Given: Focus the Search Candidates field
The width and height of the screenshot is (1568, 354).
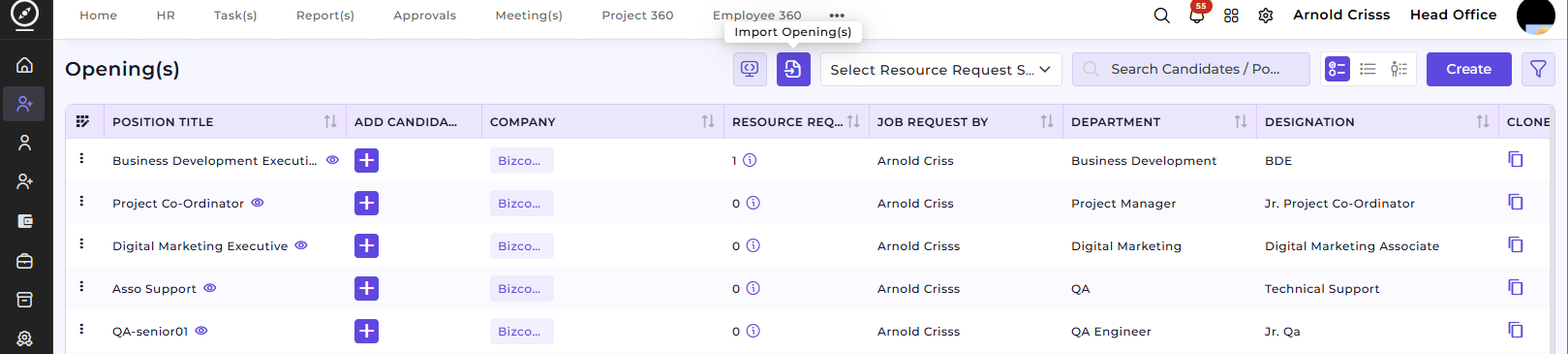Looking at the screenshot, I should click(1190, 69).
